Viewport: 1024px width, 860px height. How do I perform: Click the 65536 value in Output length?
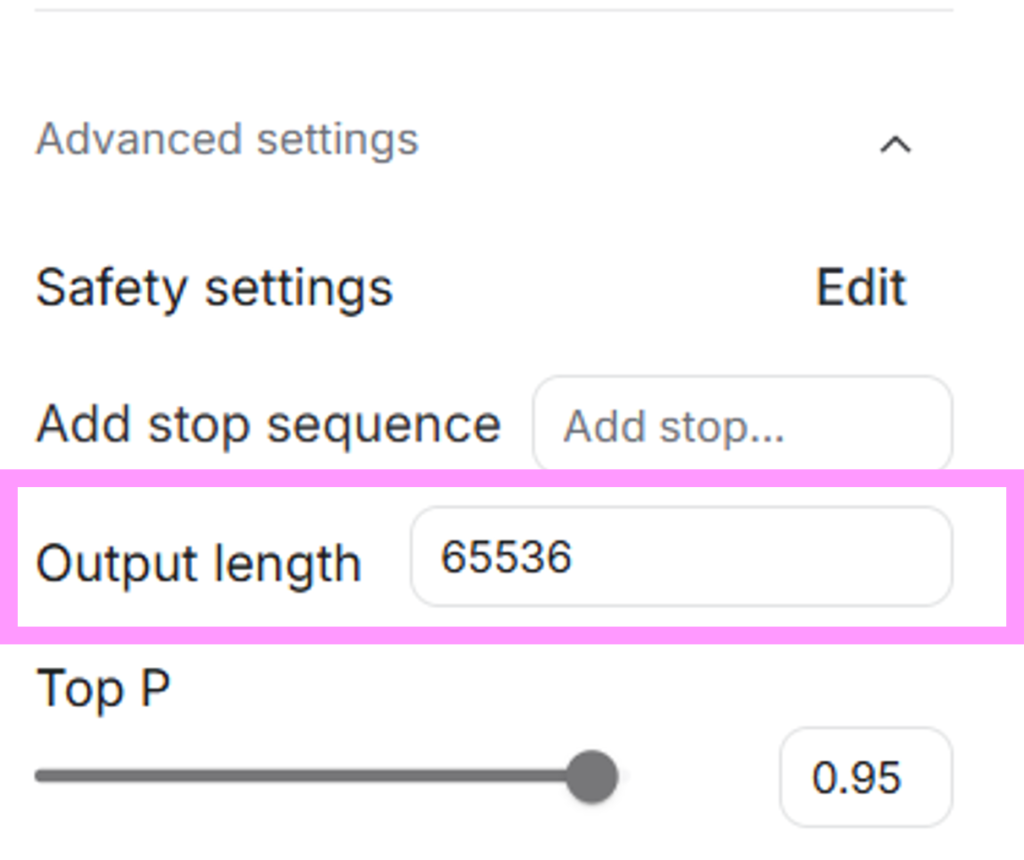(x=506, y=557)
